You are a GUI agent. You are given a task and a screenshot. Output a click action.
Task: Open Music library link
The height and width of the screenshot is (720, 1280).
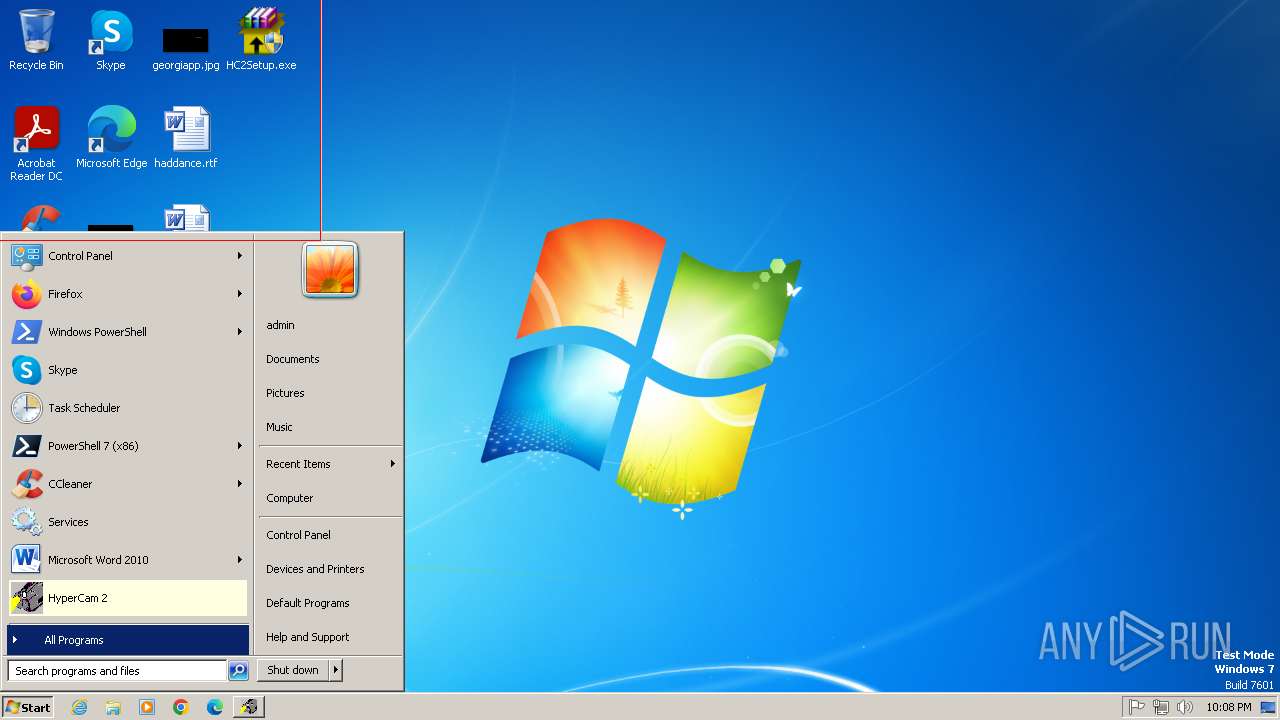pyautogui.click(x=330, y=427)
